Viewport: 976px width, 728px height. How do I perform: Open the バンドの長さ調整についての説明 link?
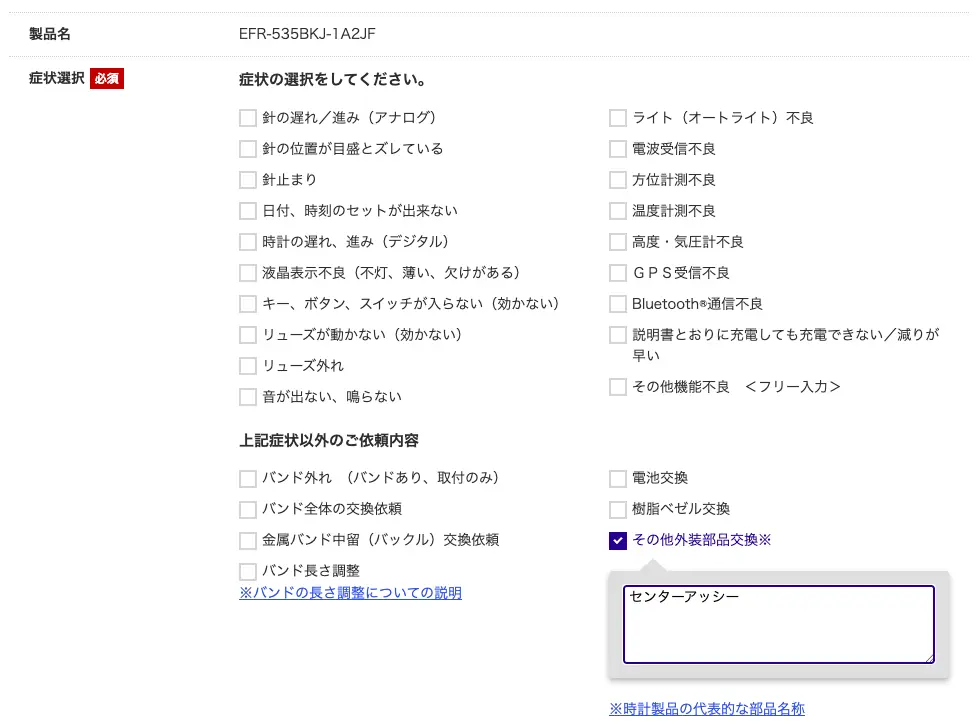click(350, 593)
